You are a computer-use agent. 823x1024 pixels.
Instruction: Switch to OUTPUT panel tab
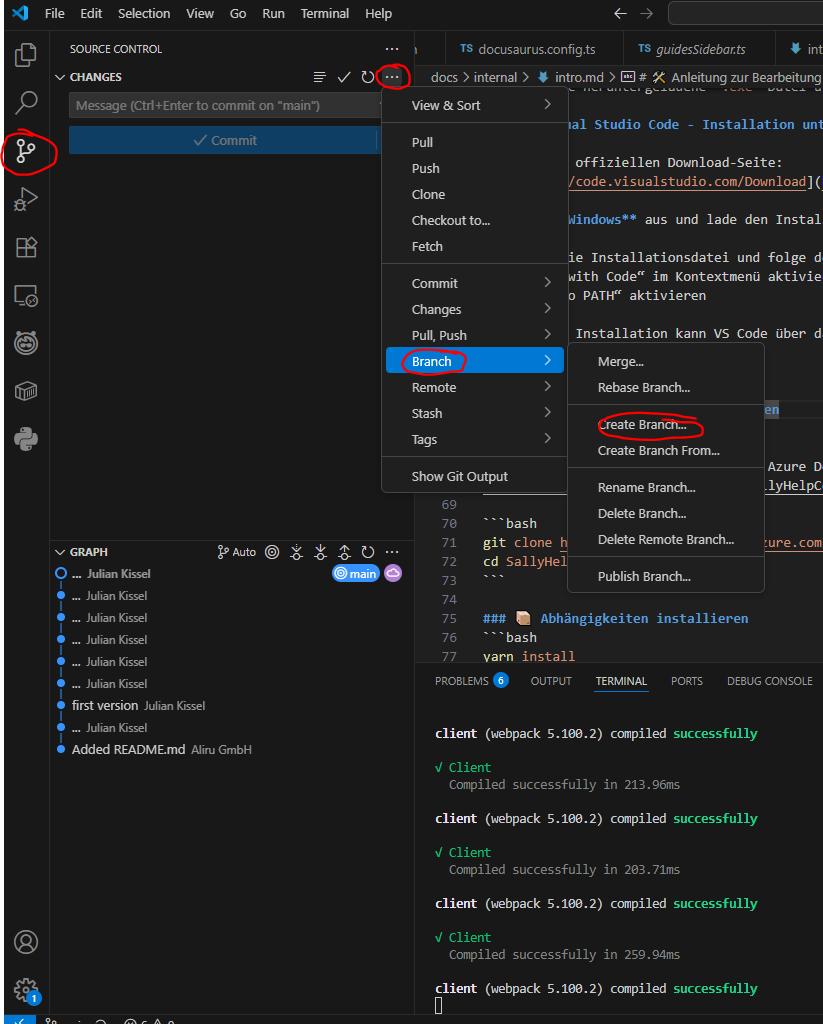551,681
